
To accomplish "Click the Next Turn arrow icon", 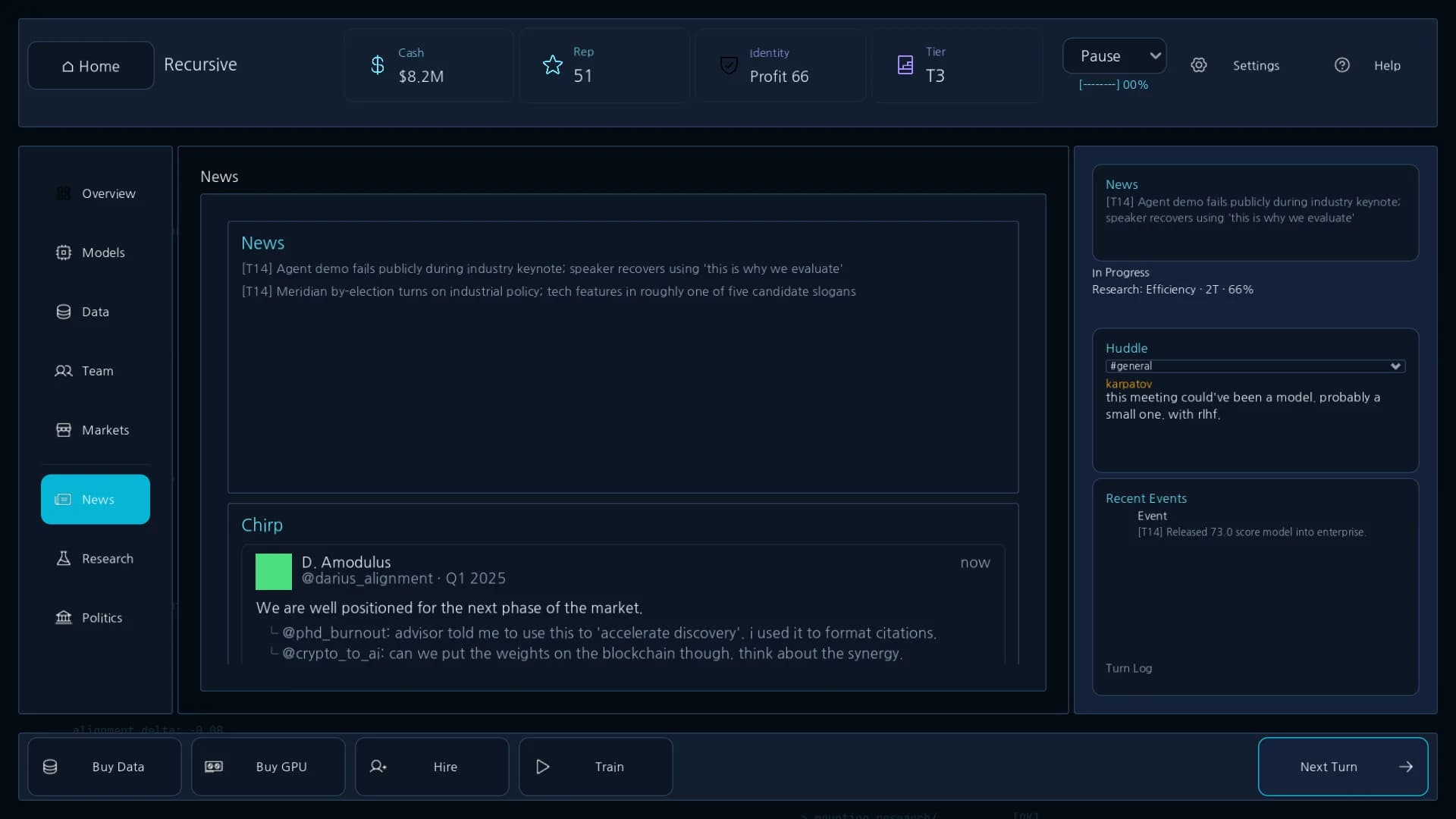I will 1406,767.
